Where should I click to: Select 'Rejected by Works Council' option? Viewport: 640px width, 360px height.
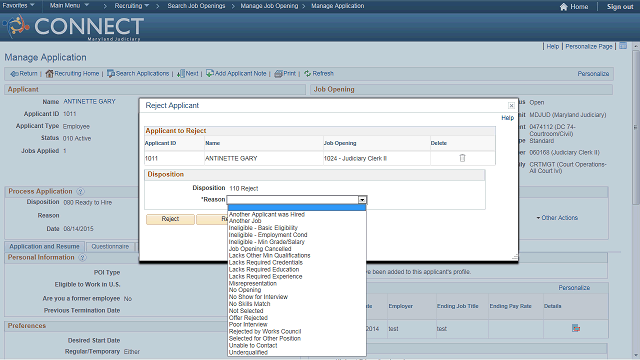[x=264, y=331]
